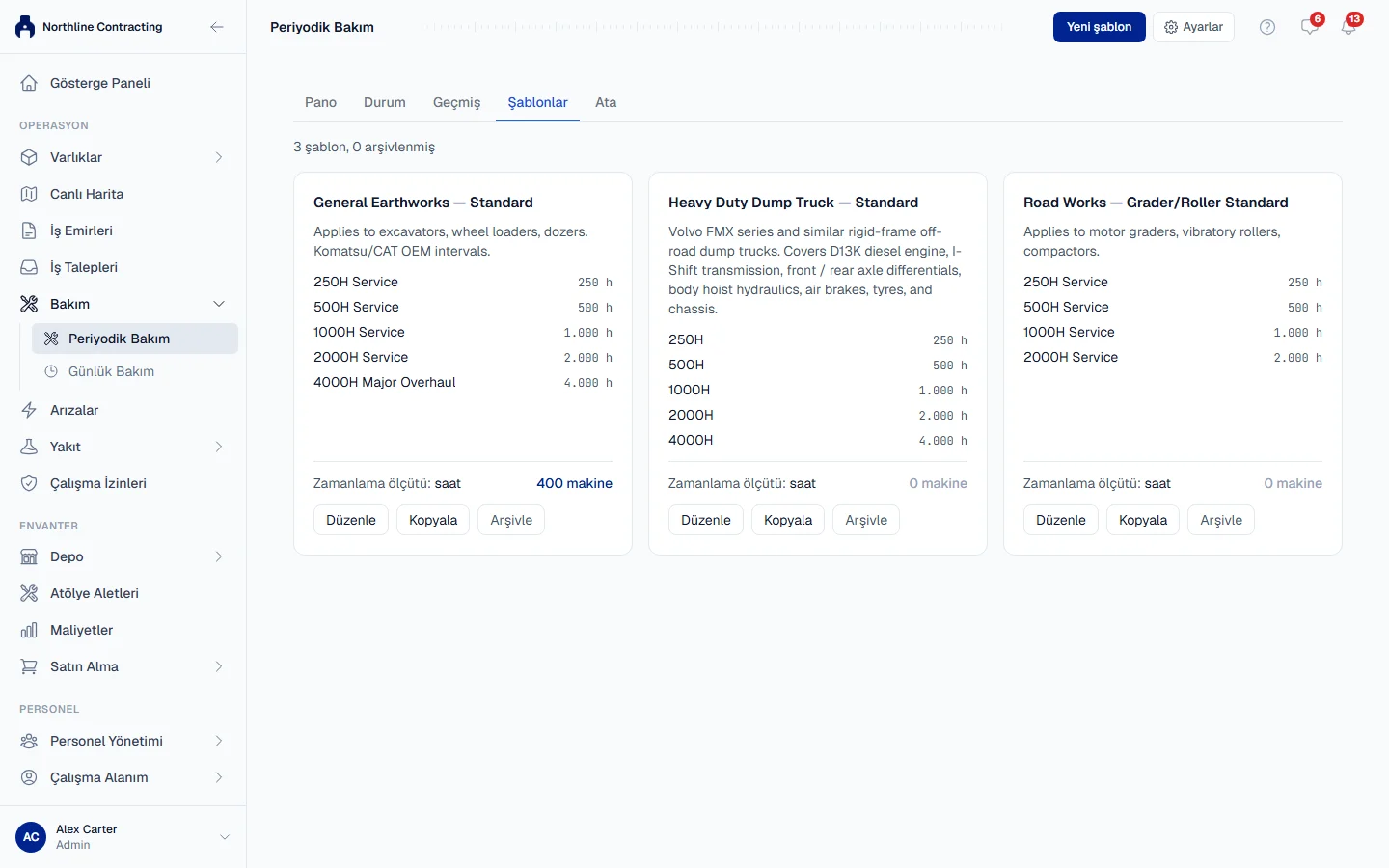Expand the Varlıklar submenu chevron

219,157
